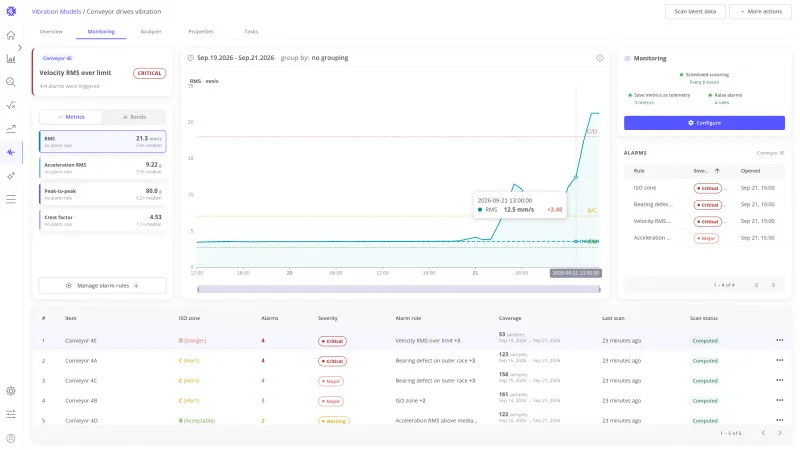Open Vibration Models breadcrumb link
Viewport: 800px width, 450px height.
point(56,11)
